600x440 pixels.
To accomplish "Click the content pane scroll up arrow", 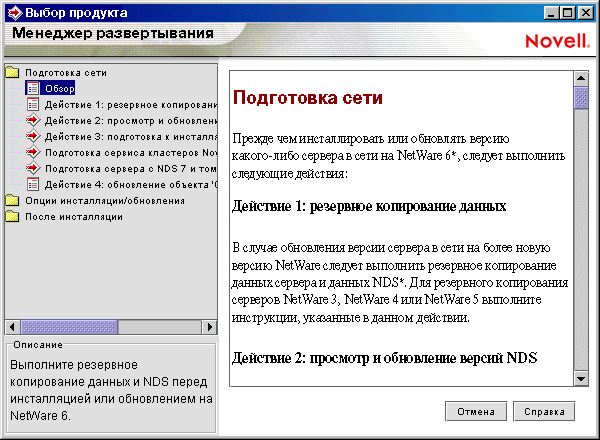I will point(581,78).
